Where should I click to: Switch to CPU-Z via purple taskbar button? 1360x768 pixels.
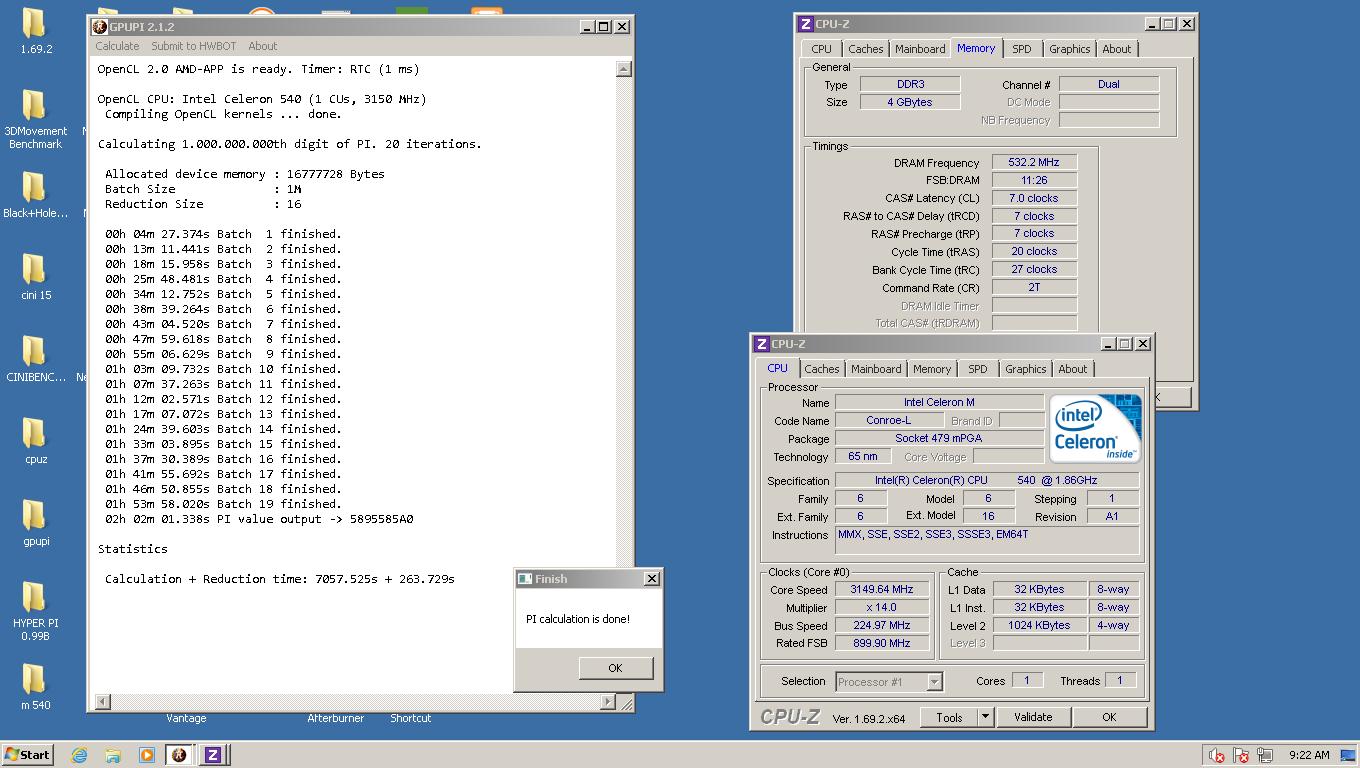coord(212,755)
